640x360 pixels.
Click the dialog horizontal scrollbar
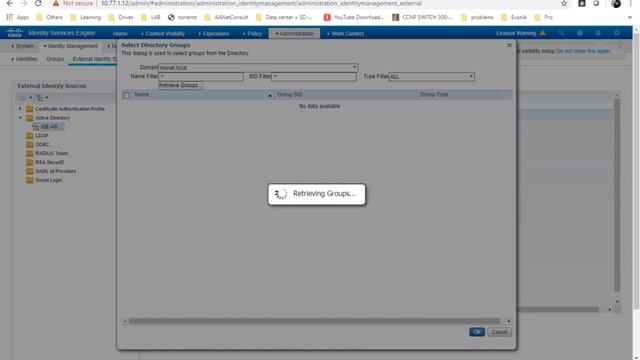pyautogui.click(x=314, y=321)
